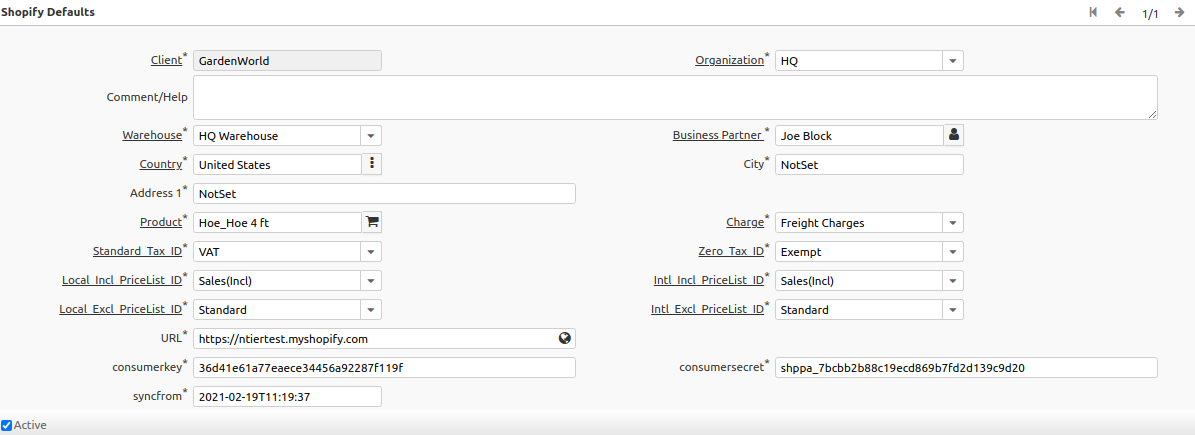The height and width of the screenshot is (435, 1195).
Task: Expand Zero_Tax_ID dropdown
Action: pos(953,252)
